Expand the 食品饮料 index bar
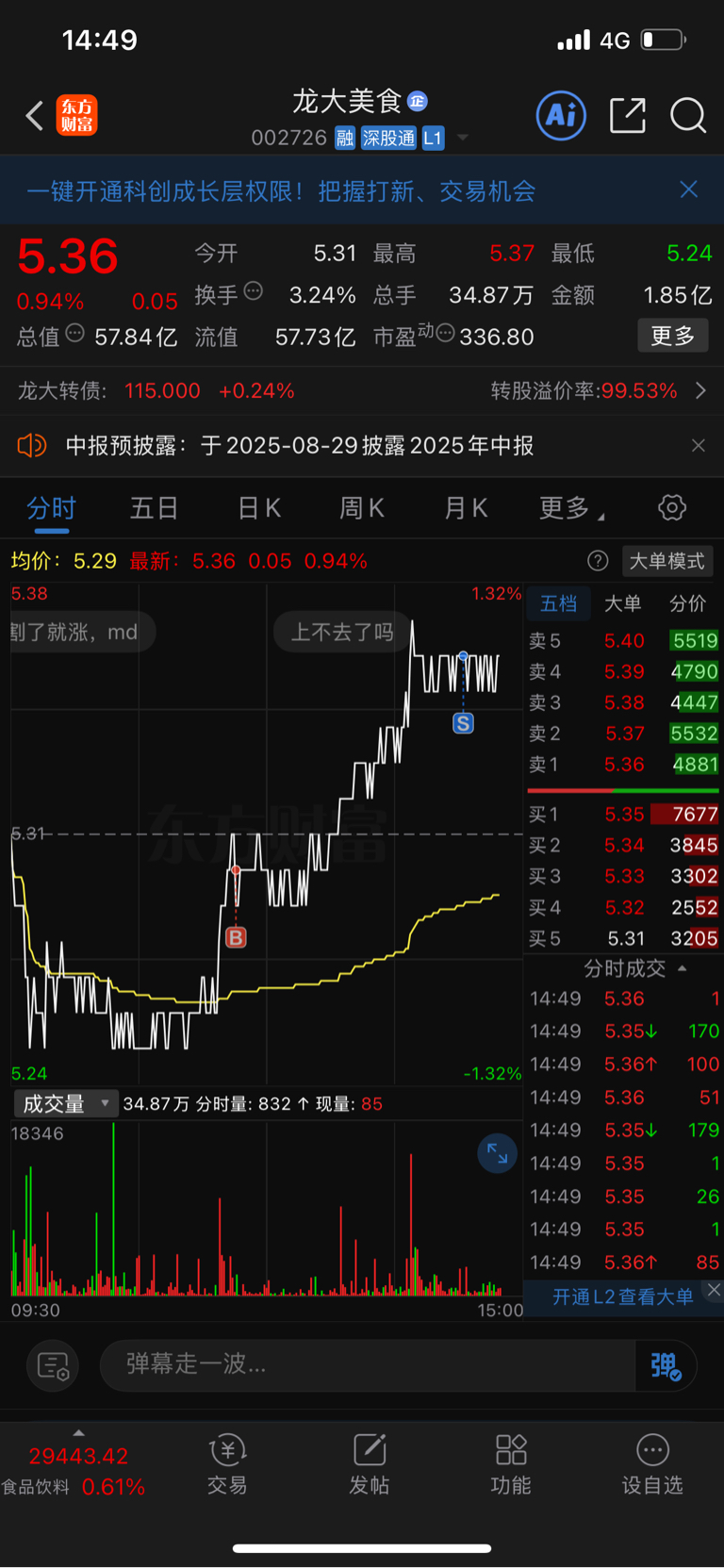Image resolution: width=724 pixels, height=1568 pixels. pos(77,1433)
